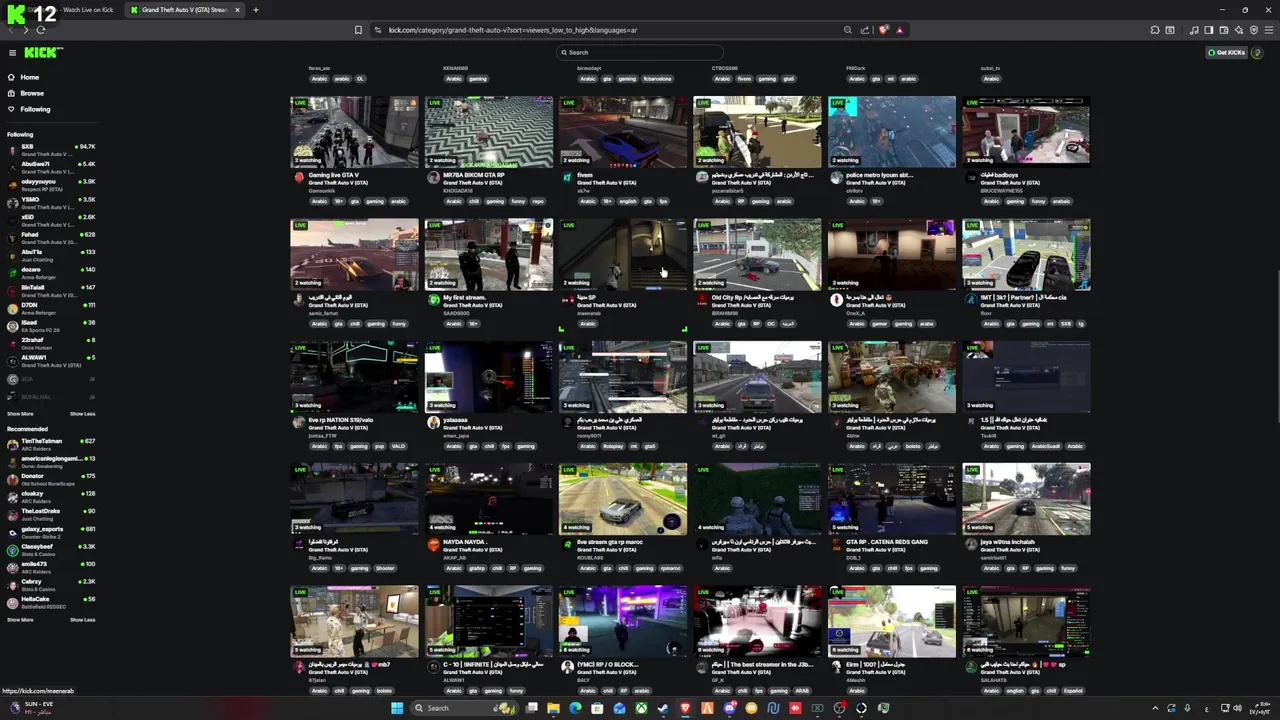Click the share icon in address bar
Viewport: 1280px width, 720px height.
click(x=865, y=30)
